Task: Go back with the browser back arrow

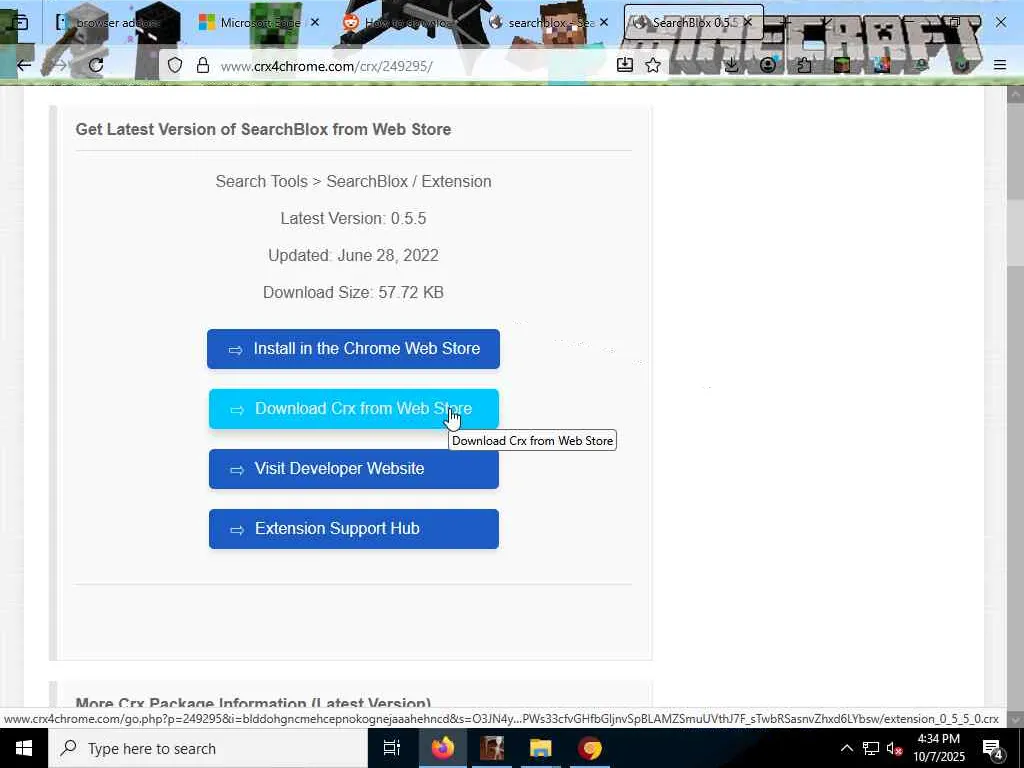Action: tap(24, 65)
